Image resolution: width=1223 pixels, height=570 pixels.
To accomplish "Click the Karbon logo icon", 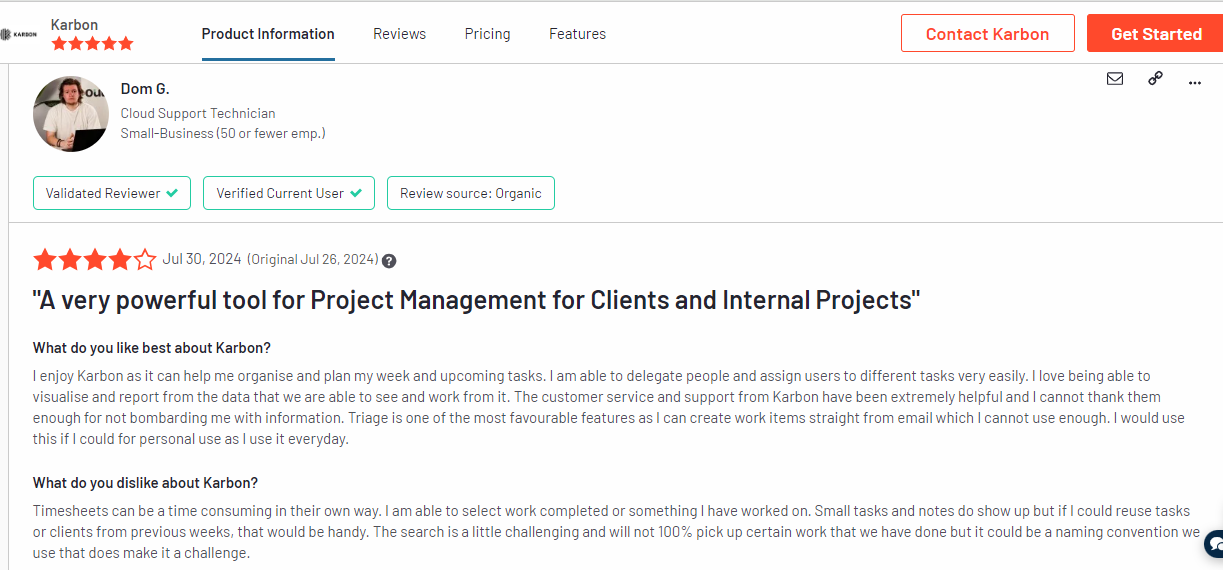I will click(x=18, y=34).
